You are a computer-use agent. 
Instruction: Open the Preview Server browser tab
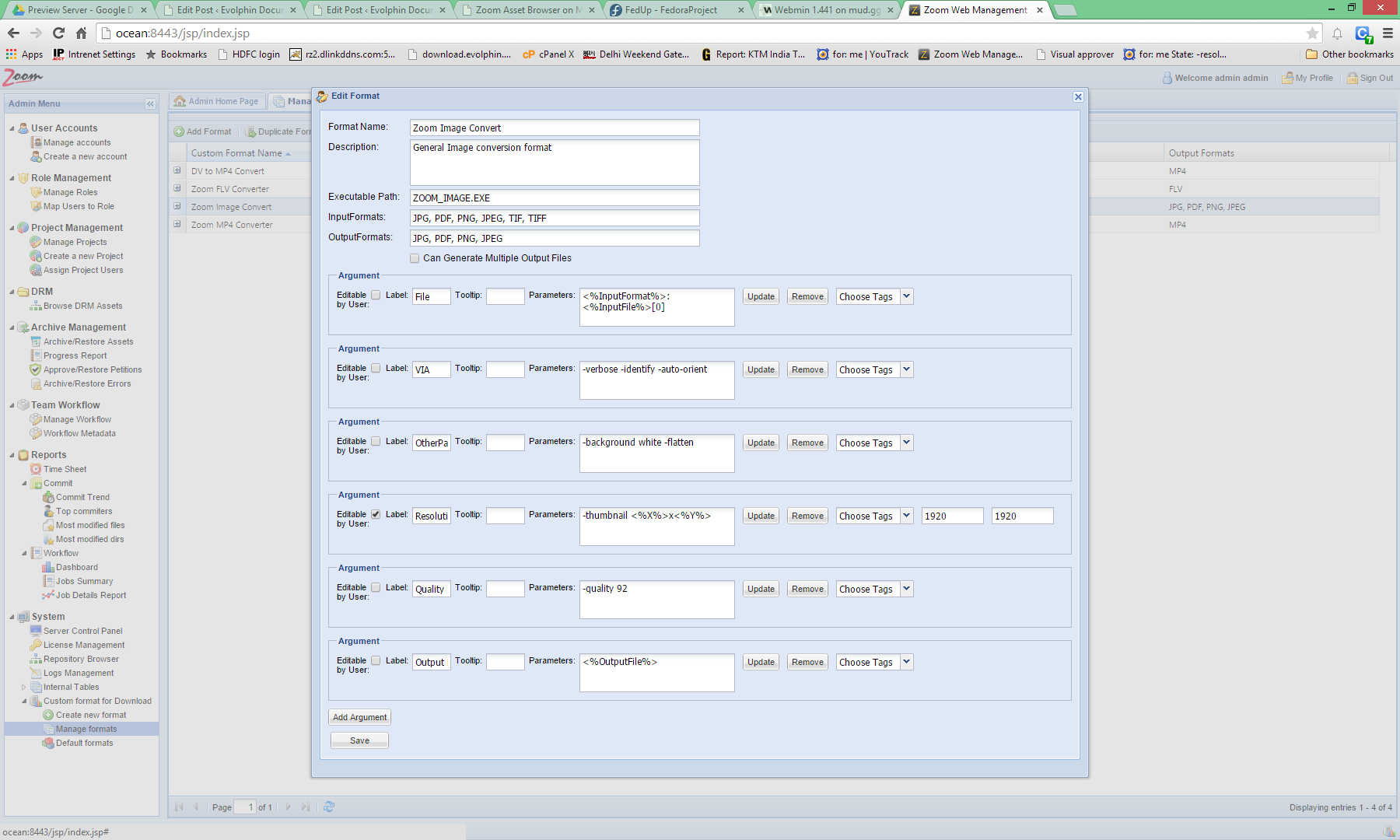click(x=79, y=10)
